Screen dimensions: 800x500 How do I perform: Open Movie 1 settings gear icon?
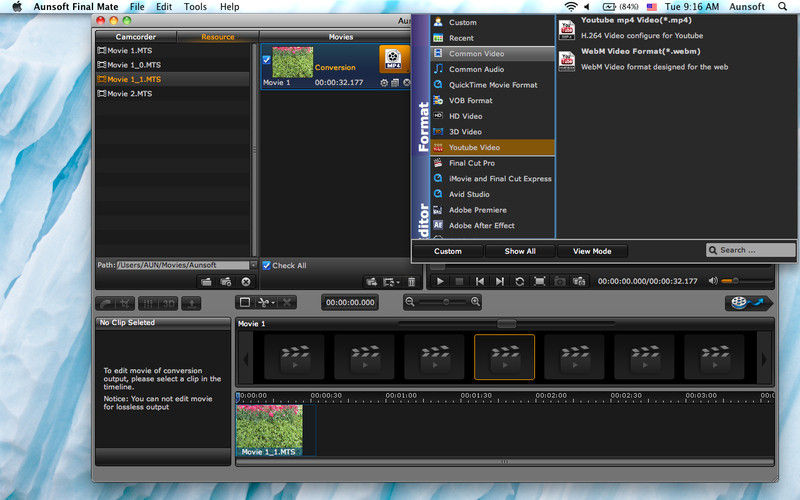[384, 83]
